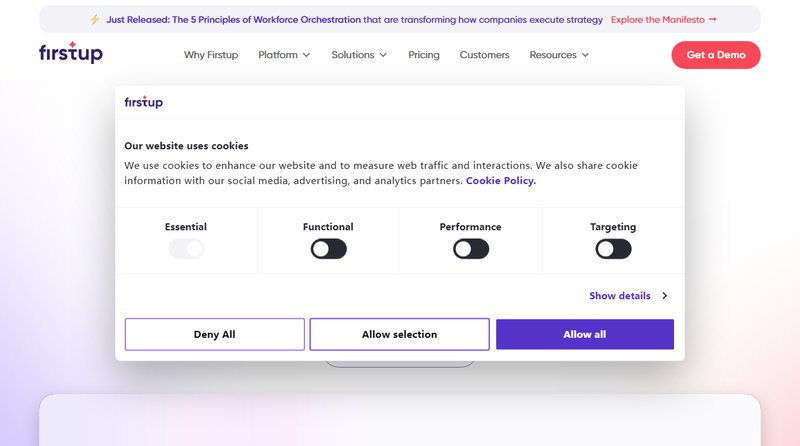This screenshot has height=446, width=800.
Task: Click the Firstup logo in the header
Action: pos(70,54)
